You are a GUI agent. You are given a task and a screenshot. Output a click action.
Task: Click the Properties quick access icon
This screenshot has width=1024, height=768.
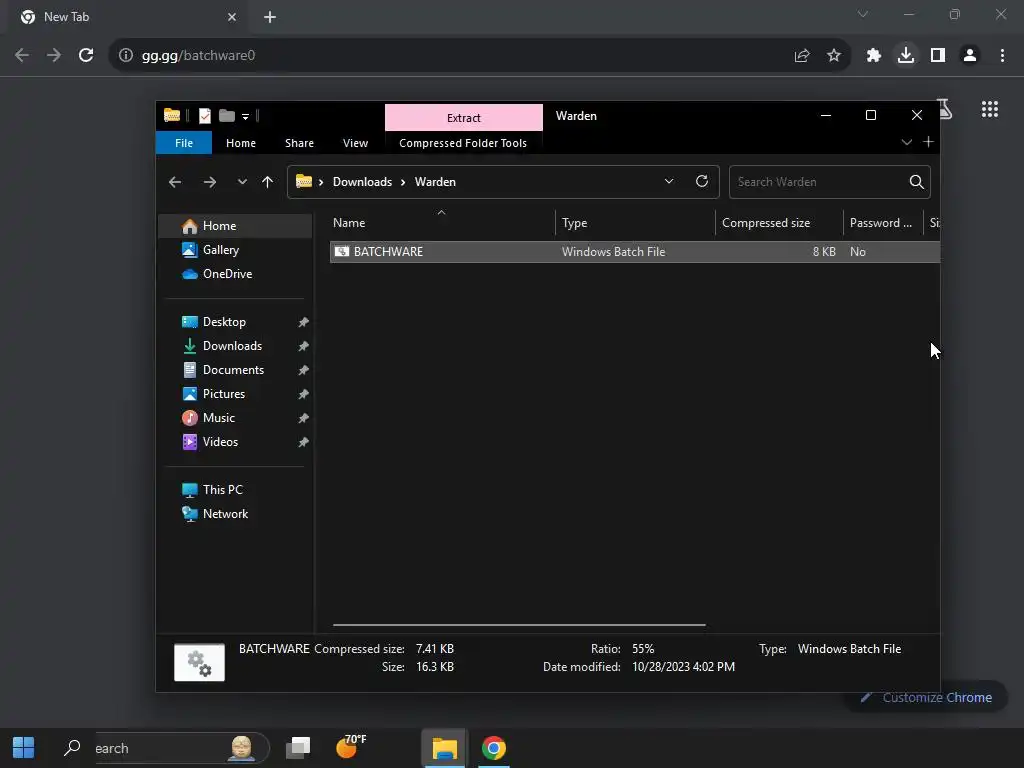[x=205, y=116]
